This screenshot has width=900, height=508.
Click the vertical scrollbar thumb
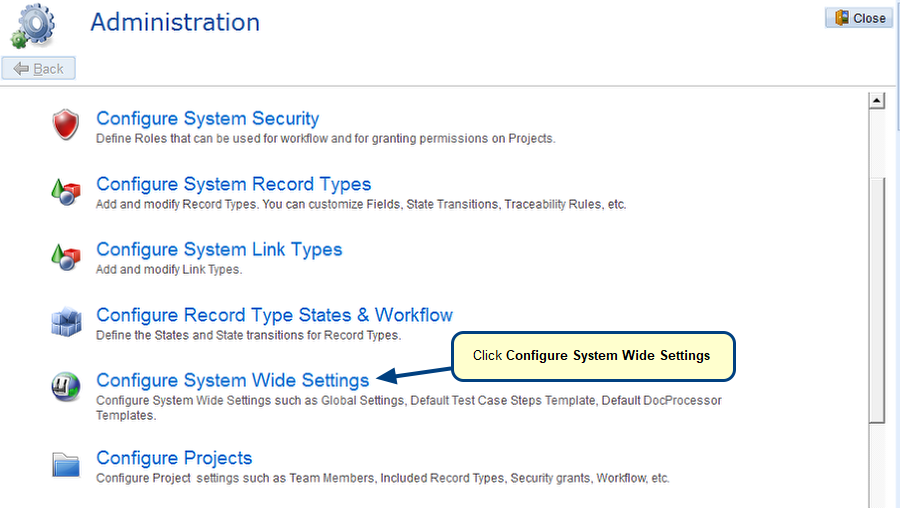pyautogui.click(x=876, y=300)
